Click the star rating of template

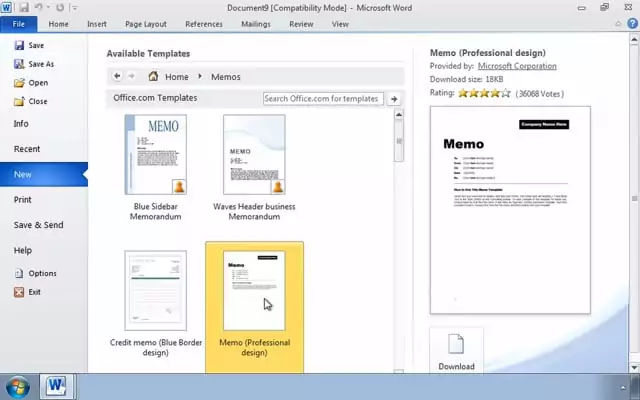click(x=484, y=93)
